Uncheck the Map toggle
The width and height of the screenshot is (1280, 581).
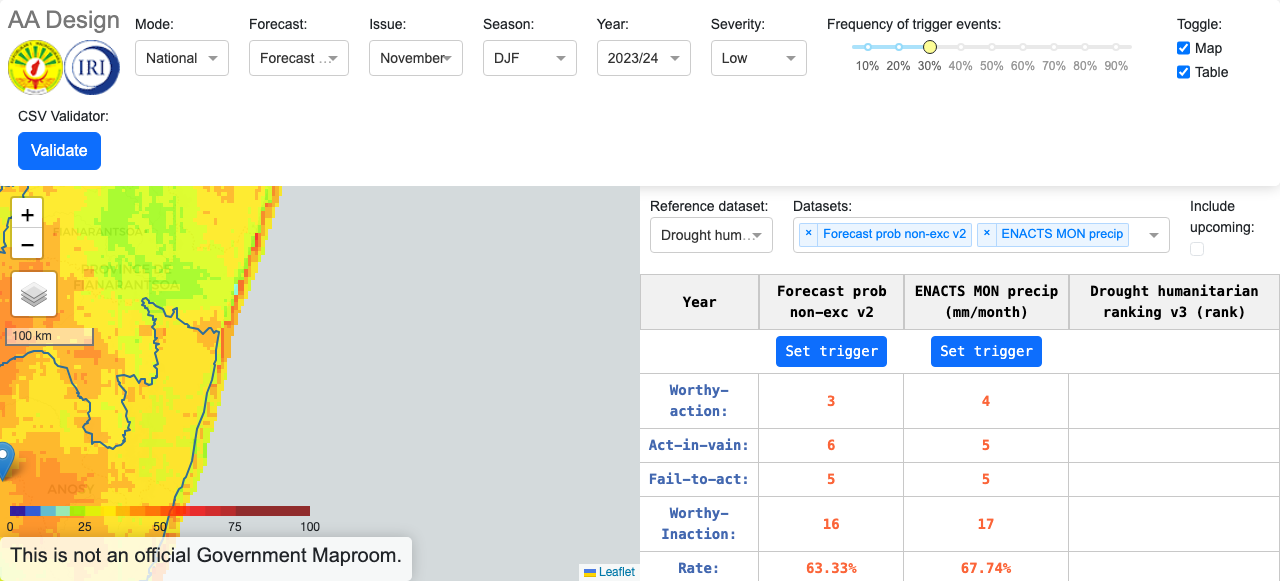pyautogui.click(x=1182, y=49)
